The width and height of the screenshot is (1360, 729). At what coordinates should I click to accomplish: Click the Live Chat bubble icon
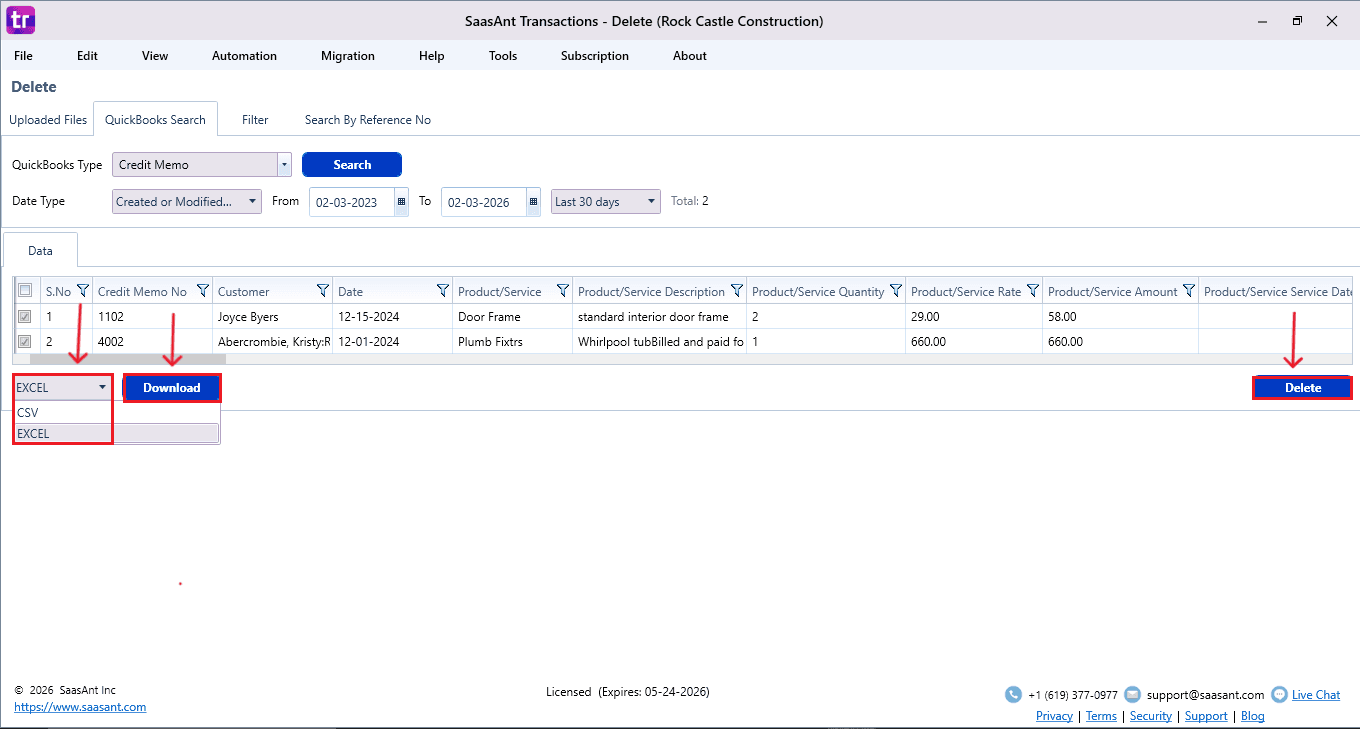click(x=1279, y=695)
